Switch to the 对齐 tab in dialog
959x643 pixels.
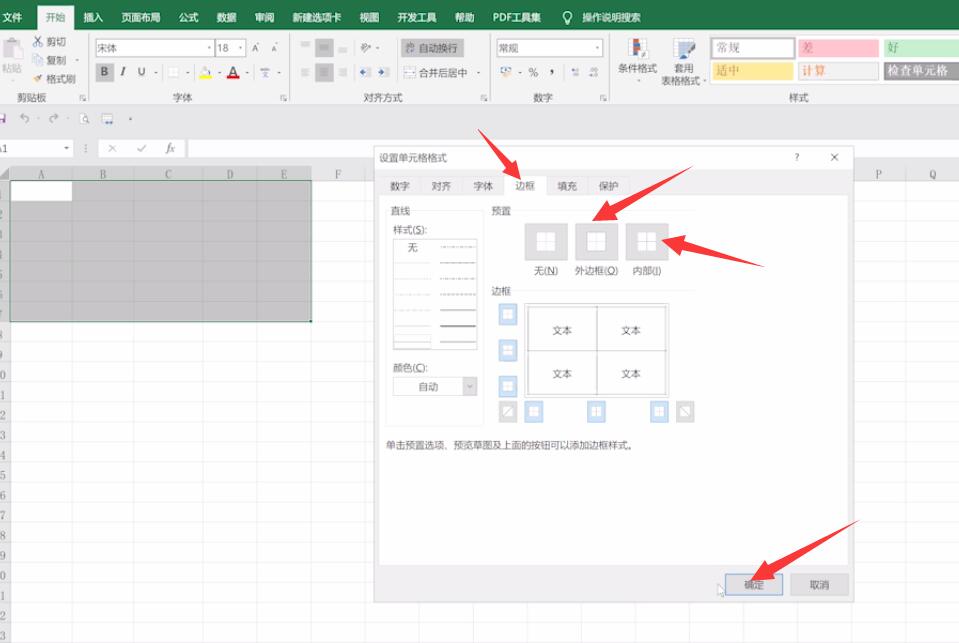pos(441,186)
